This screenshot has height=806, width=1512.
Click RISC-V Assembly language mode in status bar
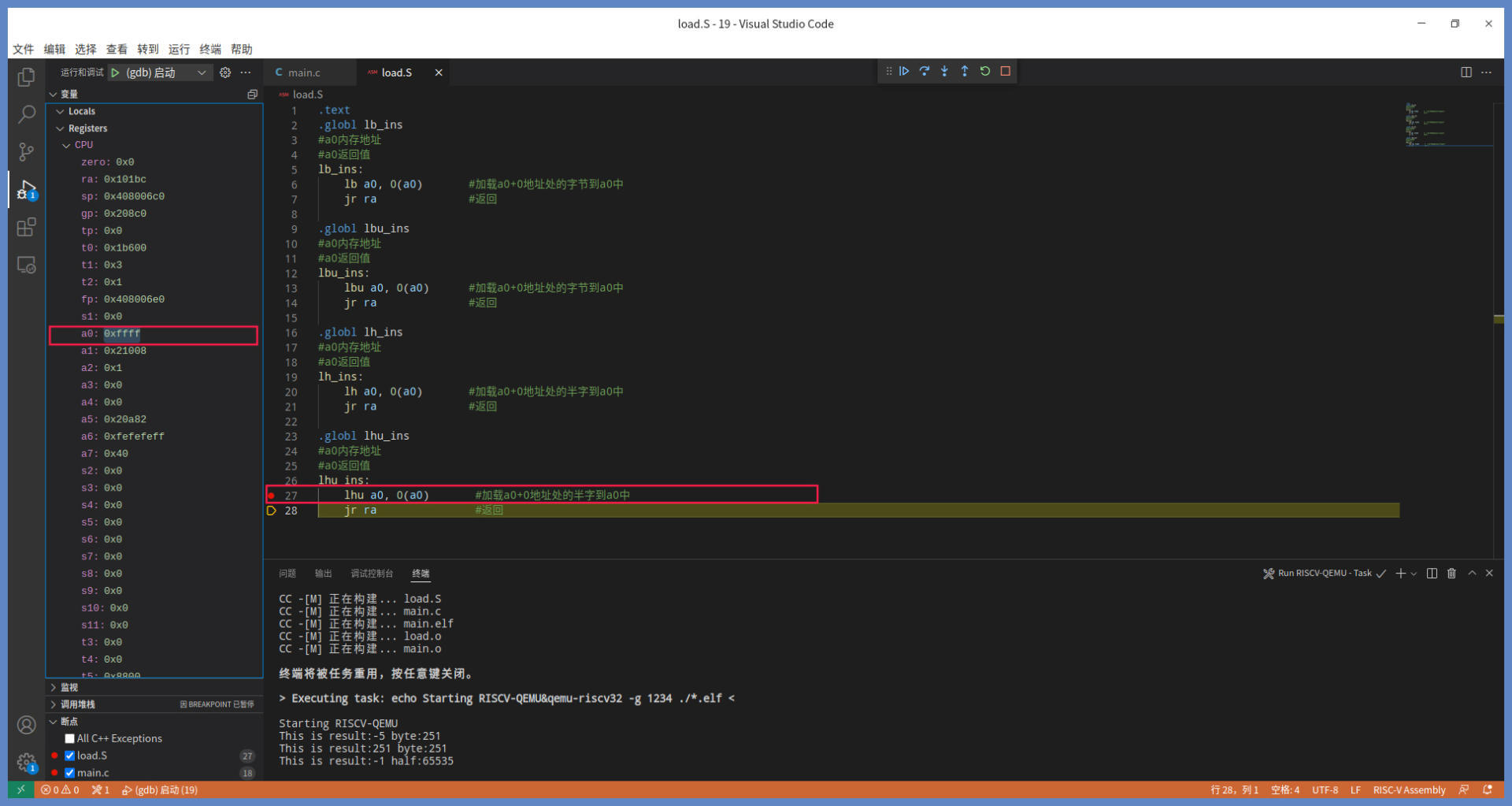(1409, 789)
